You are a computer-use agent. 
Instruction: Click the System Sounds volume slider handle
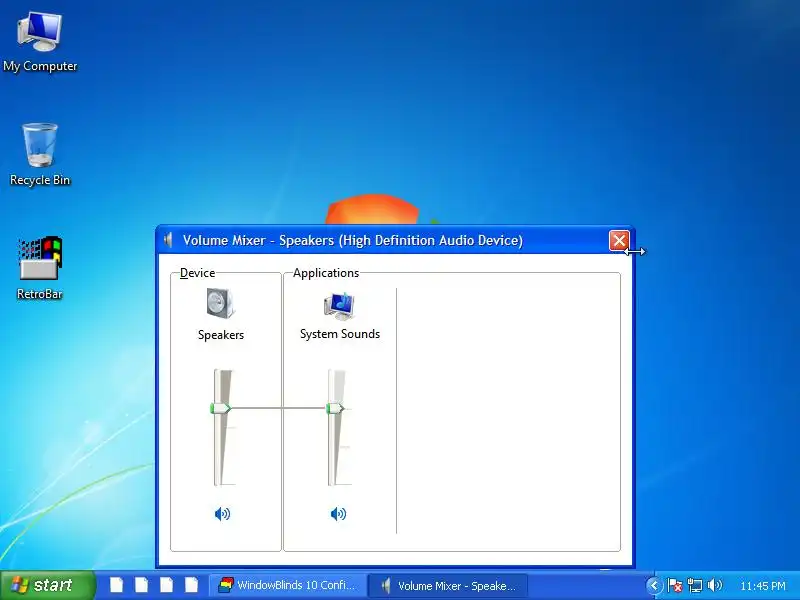click(335, 408)
